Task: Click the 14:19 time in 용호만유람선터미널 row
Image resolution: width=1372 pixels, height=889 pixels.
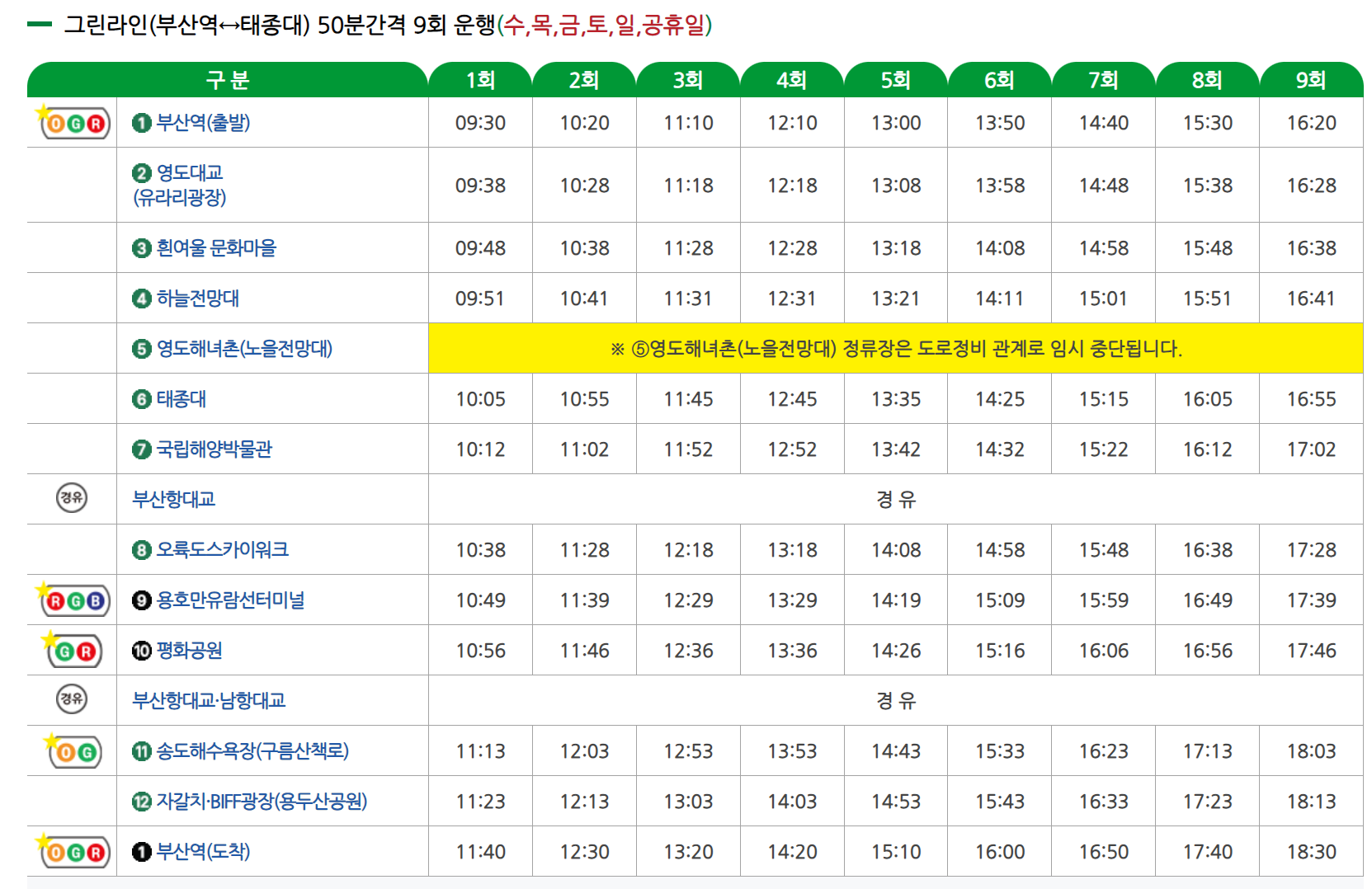Action: [896, 600]
